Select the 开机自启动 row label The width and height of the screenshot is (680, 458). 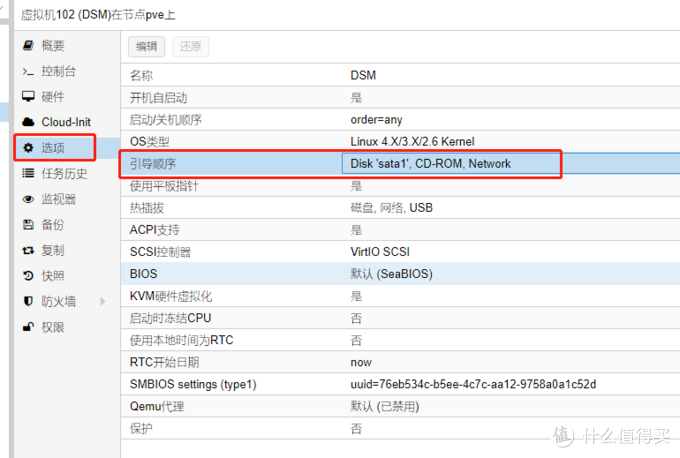[x=158, y=98]
